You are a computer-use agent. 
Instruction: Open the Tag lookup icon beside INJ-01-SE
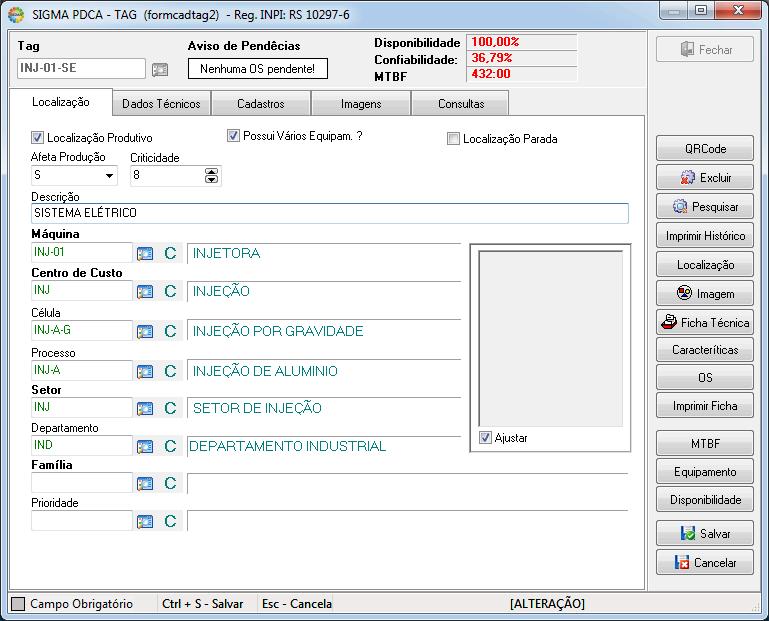(x=160, y=70)
